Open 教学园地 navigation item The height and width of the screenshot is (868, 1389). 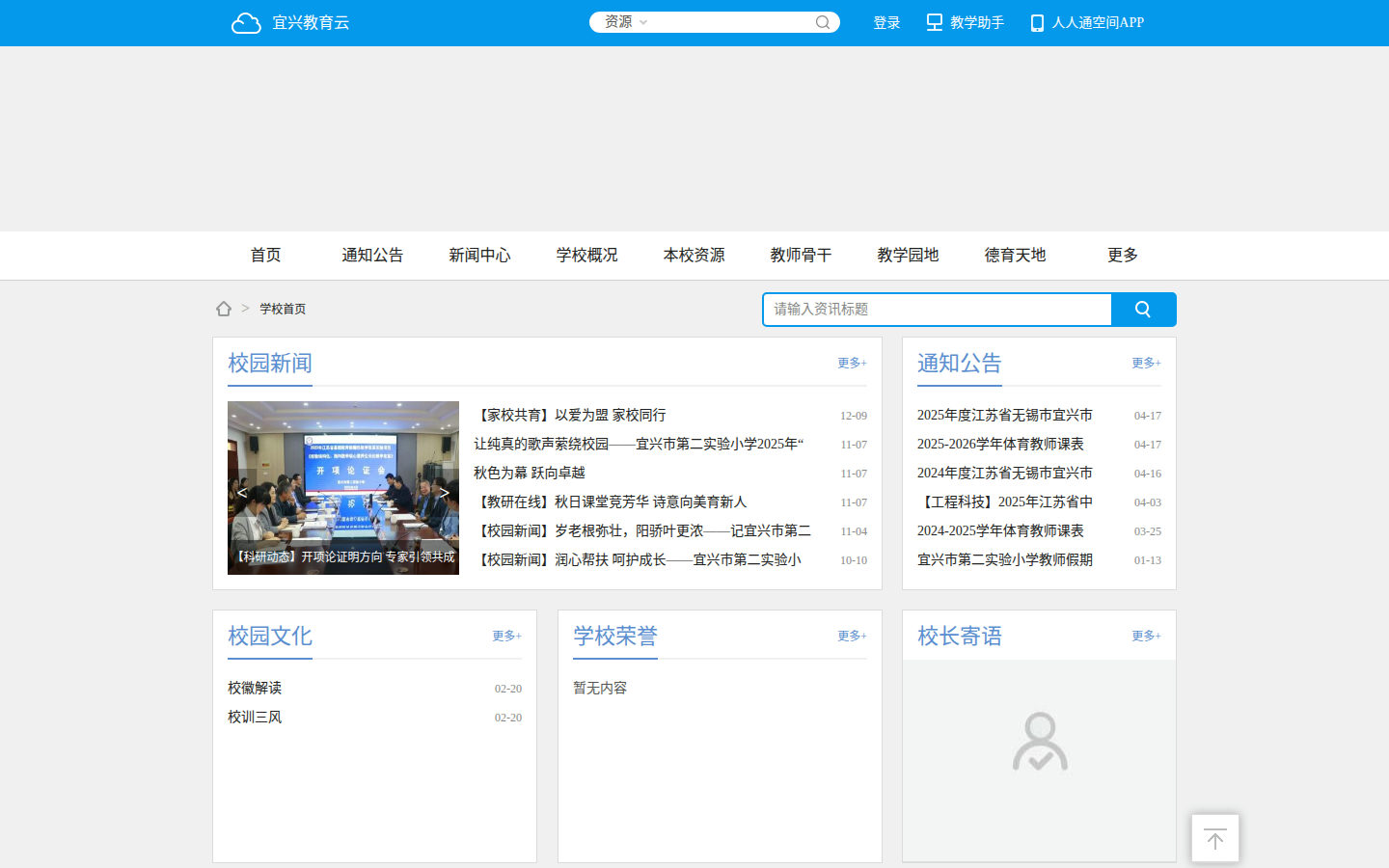click(908, 255)
